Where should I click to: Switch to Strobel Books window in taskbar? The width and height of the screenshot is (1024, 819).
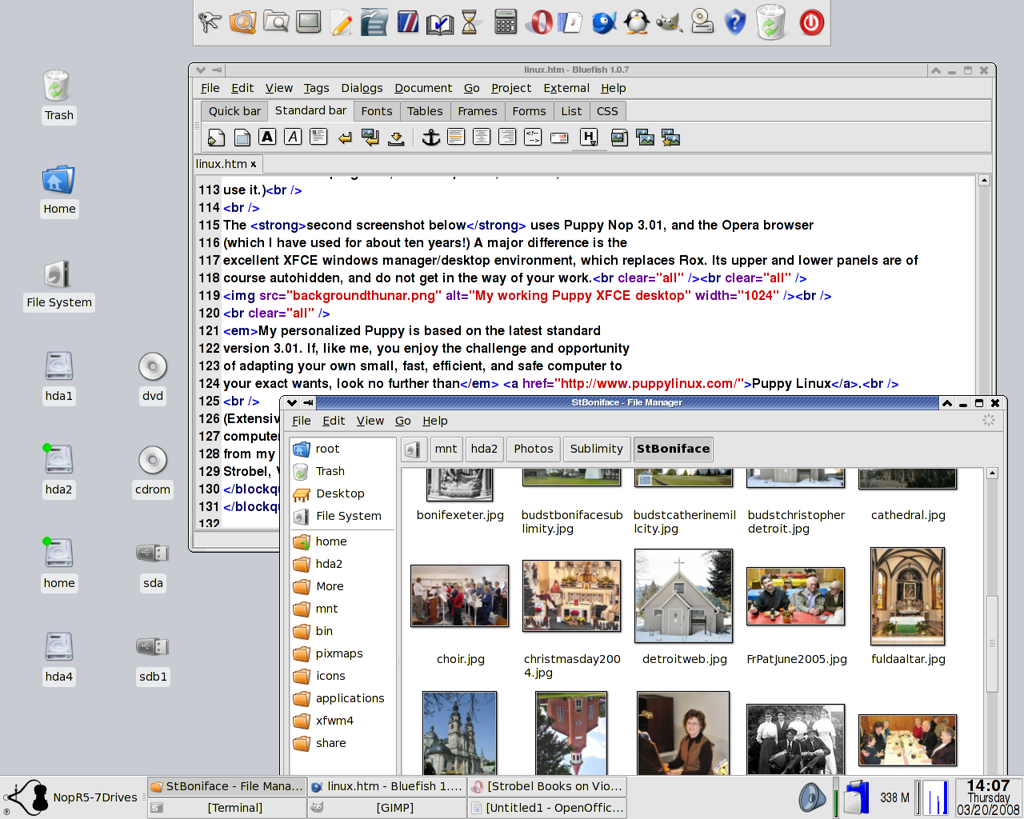click(547, 786)
